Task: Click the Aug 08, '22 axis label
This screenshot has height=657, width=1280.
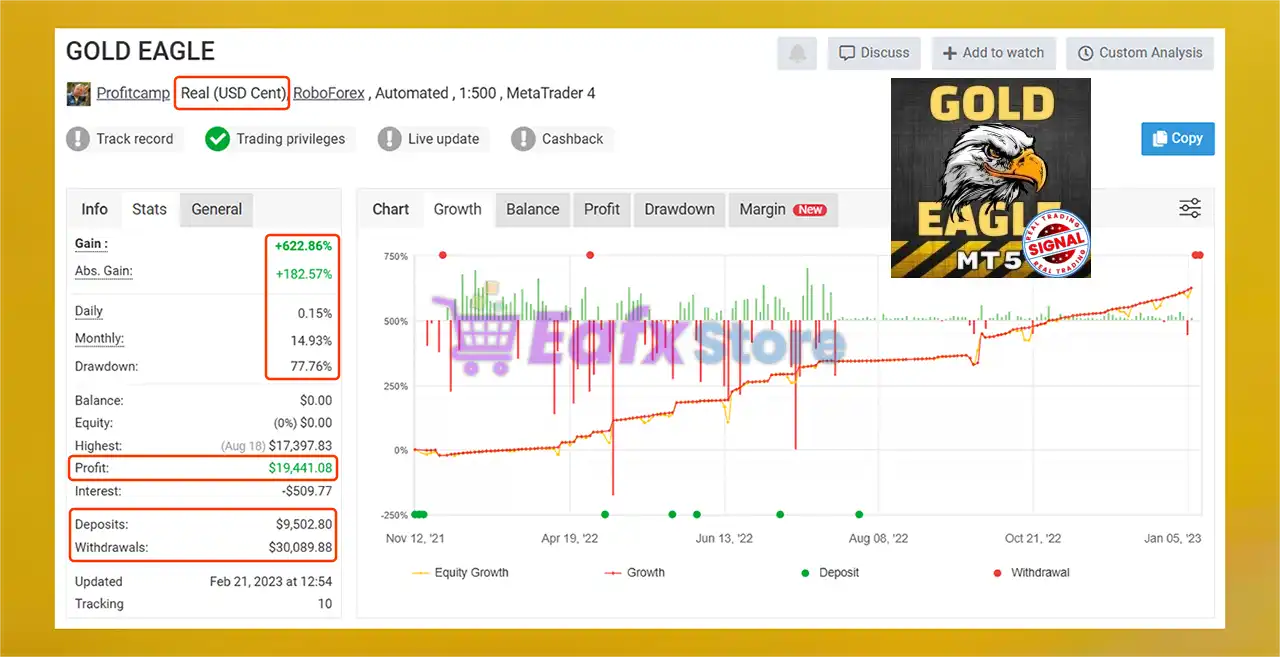Action: (x=878, y=538)
